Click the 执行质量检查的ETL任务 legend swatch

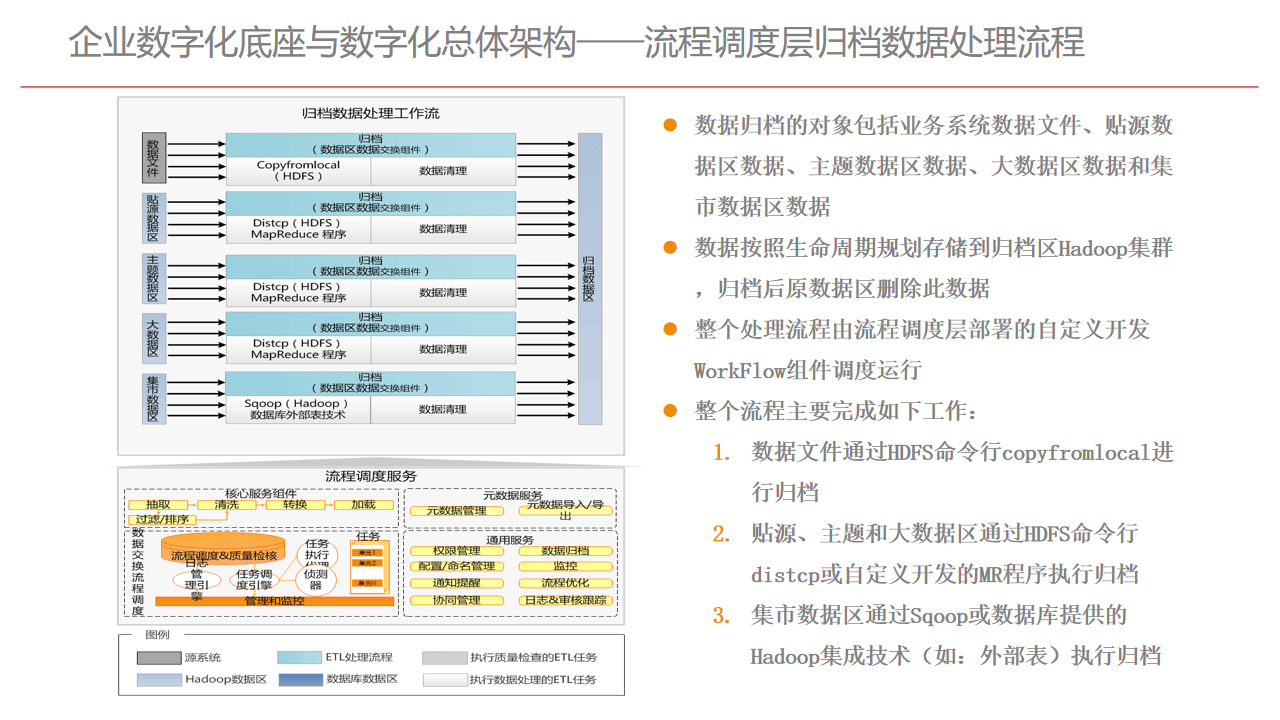tap(444, 657)
